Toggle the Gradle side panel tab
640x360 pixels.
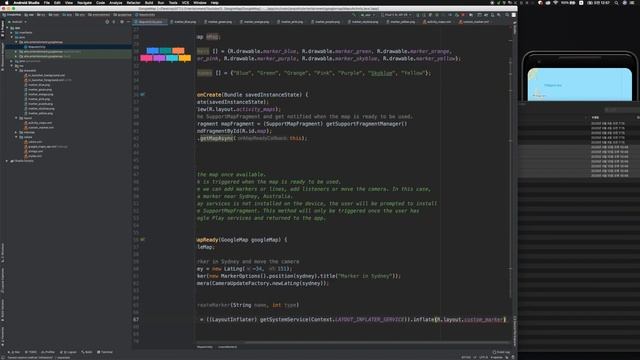[515, 29]
